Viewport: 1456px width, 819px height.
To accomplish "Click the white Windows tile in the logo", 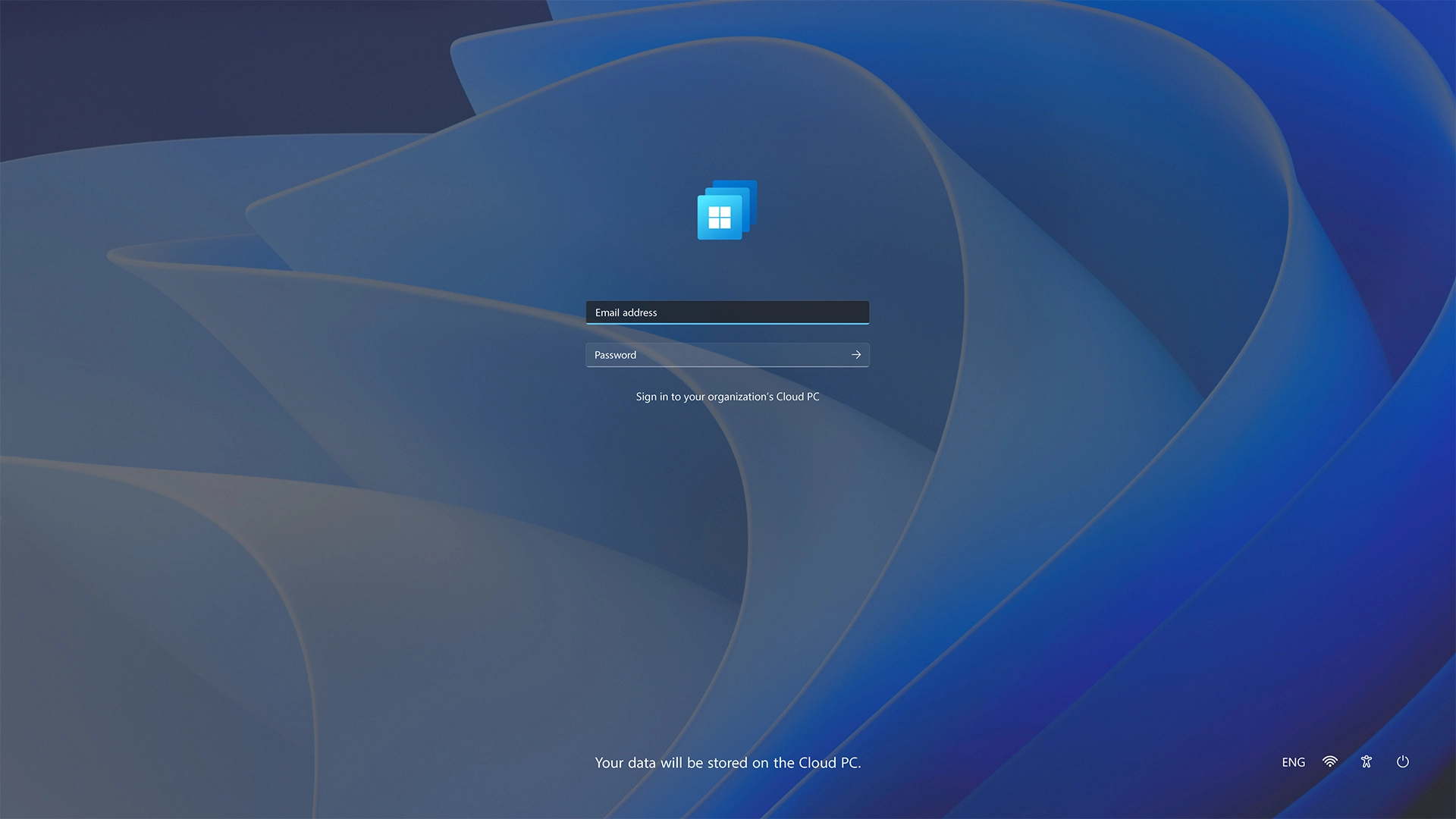I will pos(719,218).
